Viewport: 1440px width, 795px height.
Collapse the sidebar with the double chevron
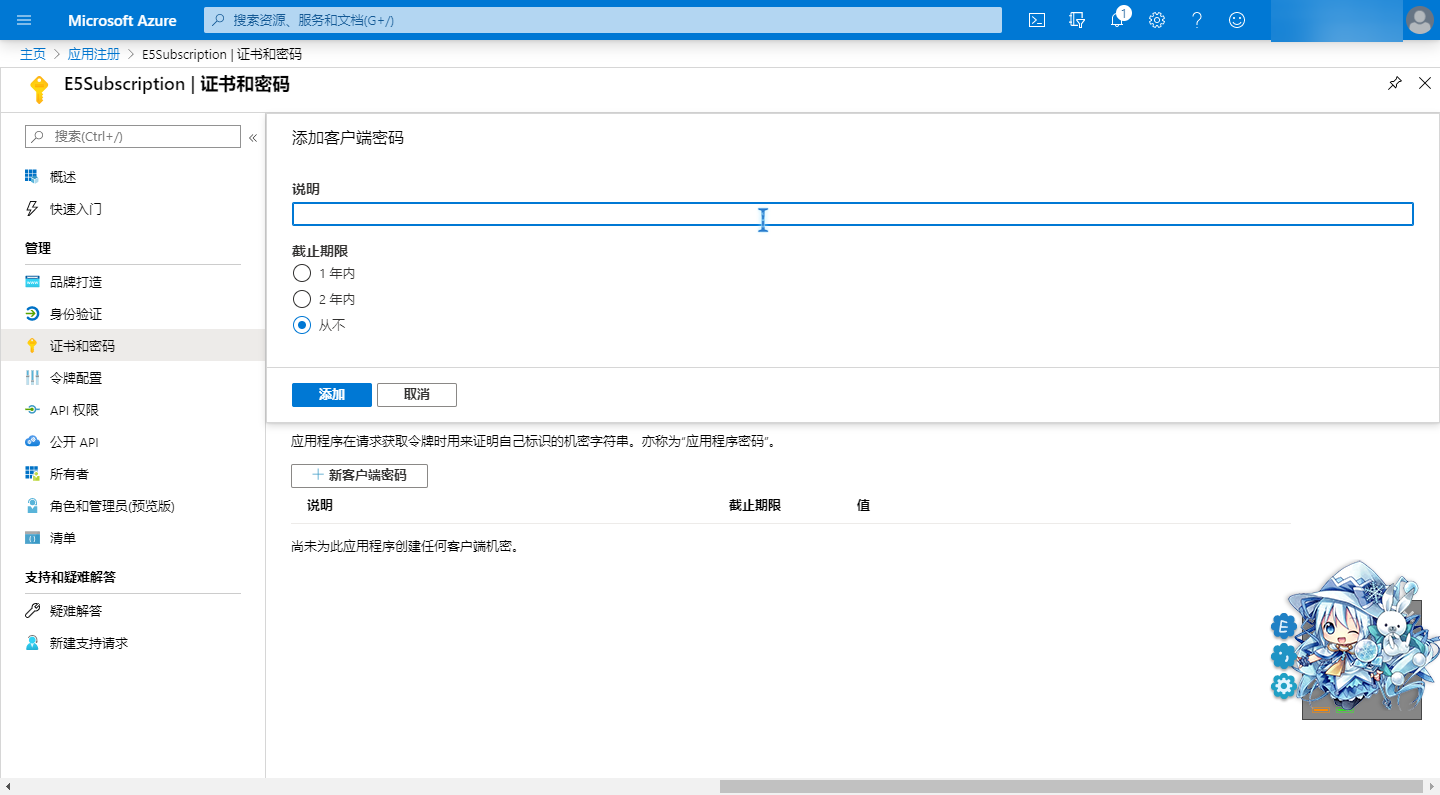coord(253,138)
